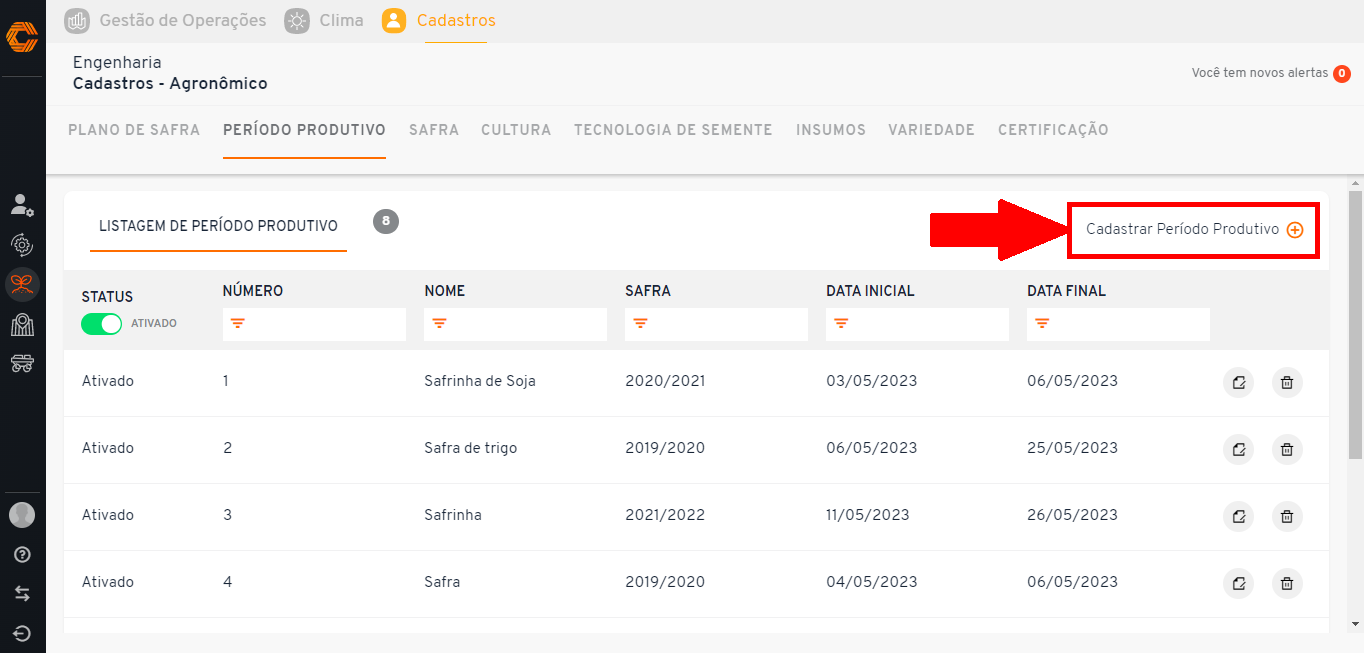1367x653 pixels.
Task: Click the scrollbar up arrow
Action: [x=1356, y=185]
